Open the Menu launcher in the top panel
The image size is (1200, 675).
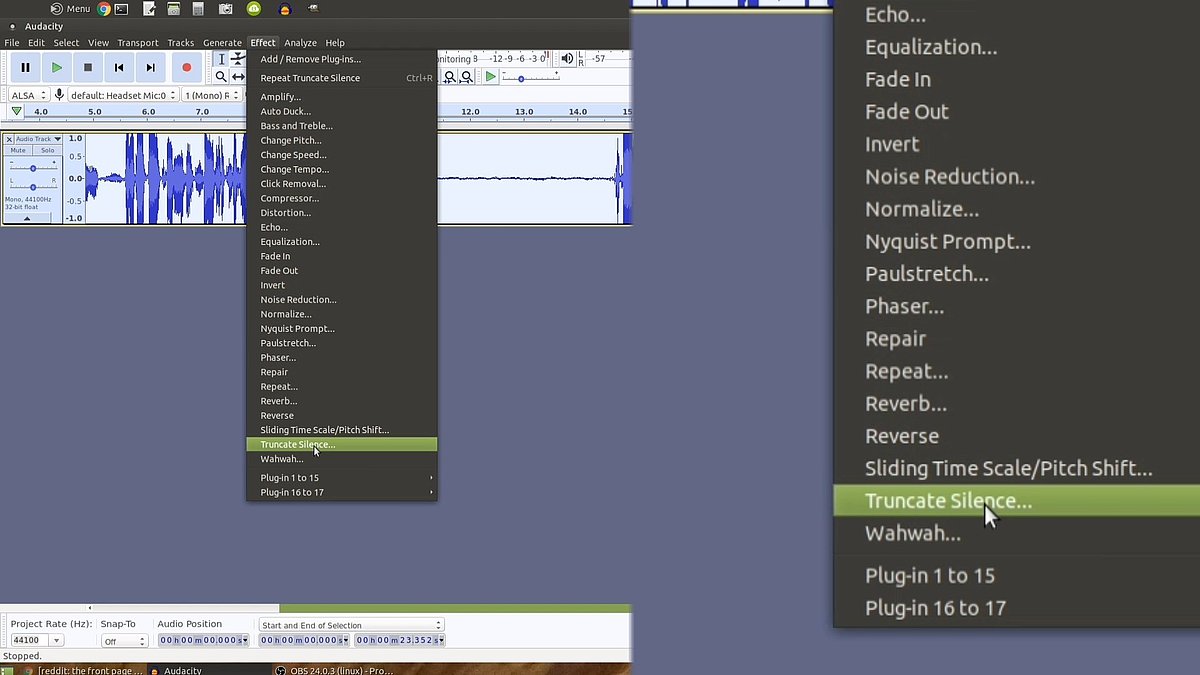[70, 9]
